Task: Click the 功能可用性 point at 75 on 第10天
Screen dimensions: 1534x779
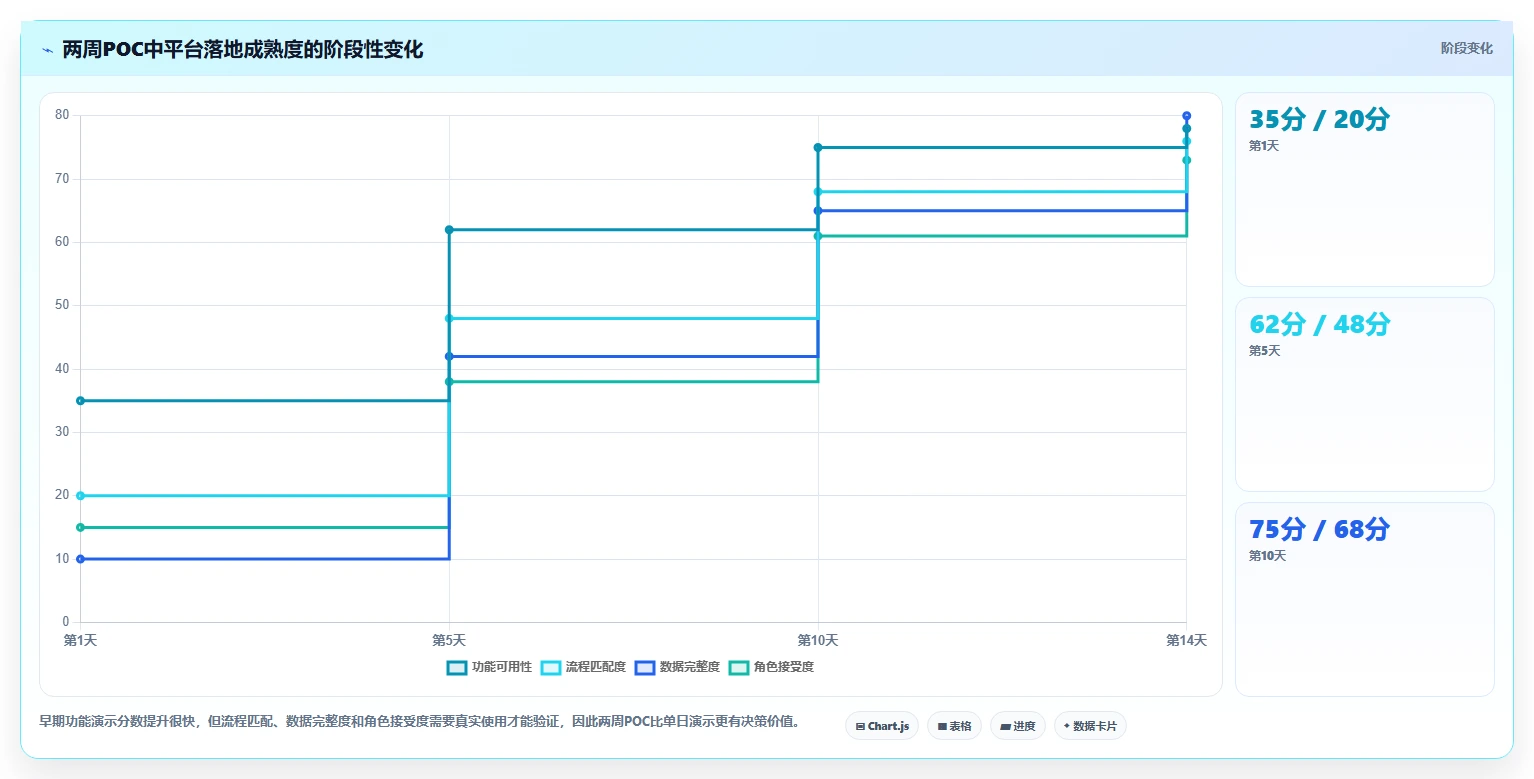Action: point(818,148)
